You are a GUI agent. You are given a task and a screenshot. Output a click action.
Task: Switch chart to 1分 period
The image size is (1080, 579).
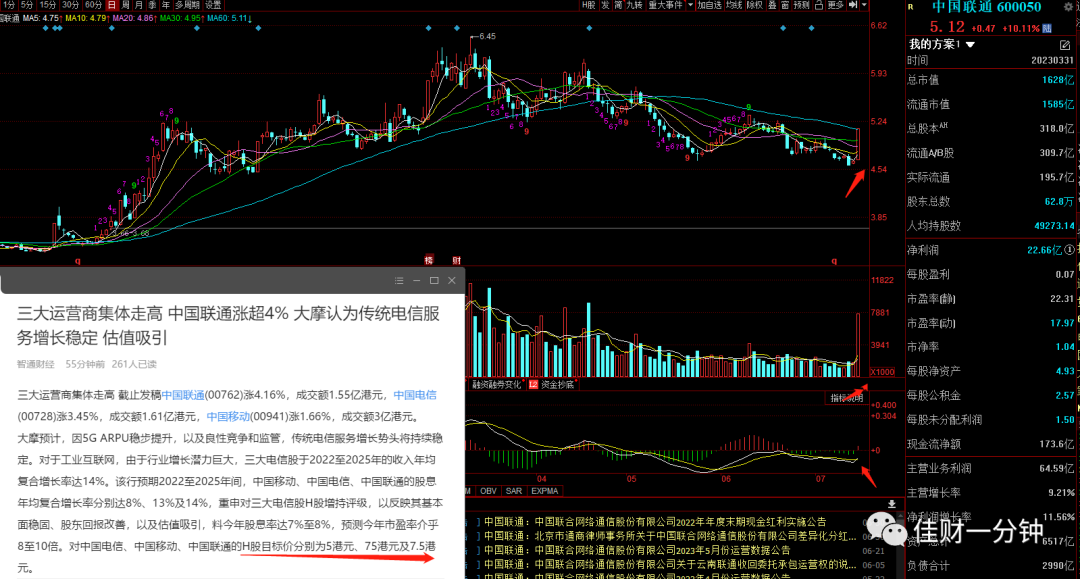[8, 5]
